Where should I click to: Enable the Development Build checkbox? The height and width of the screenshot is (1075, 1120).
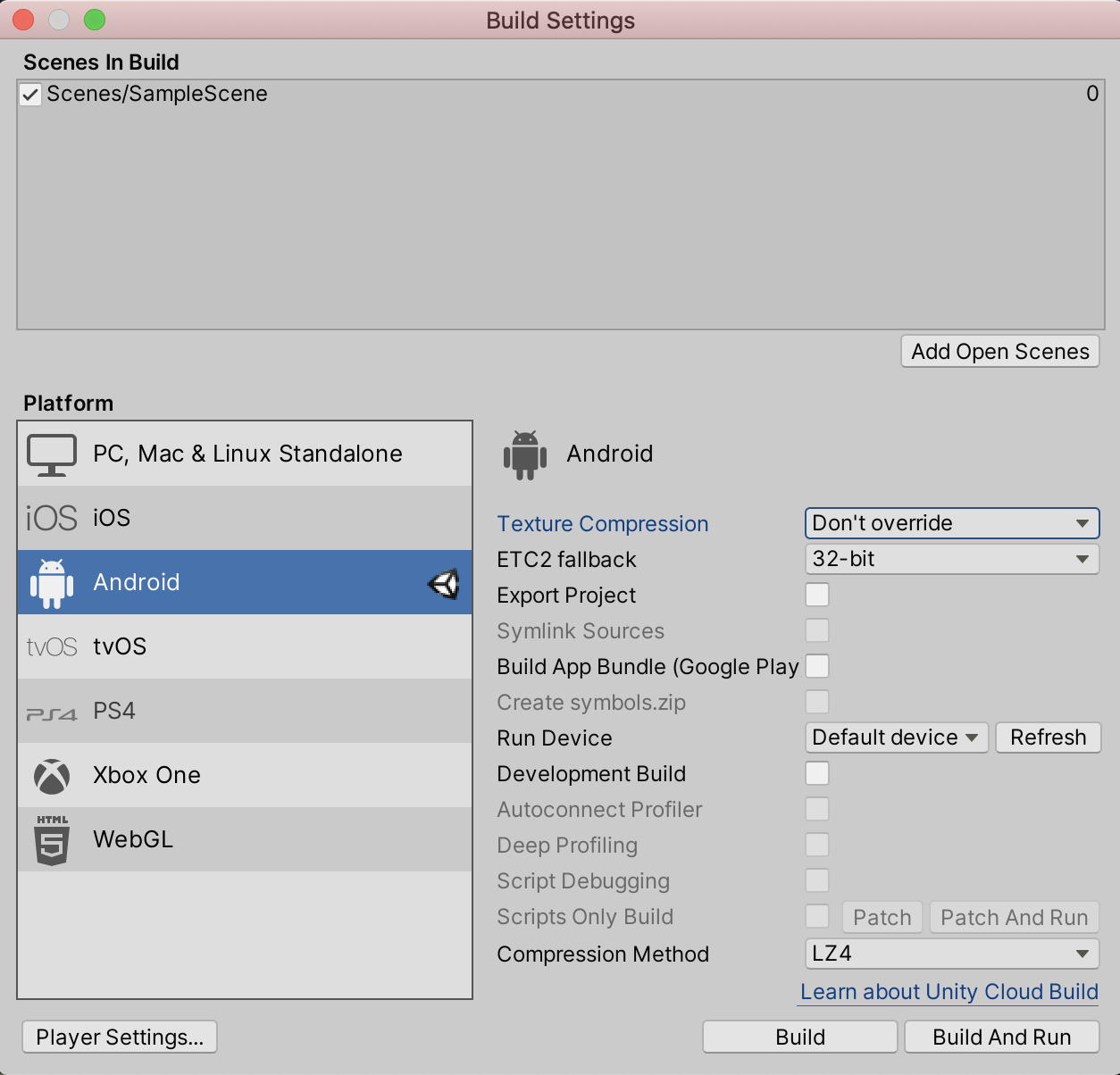coord(817,773)
